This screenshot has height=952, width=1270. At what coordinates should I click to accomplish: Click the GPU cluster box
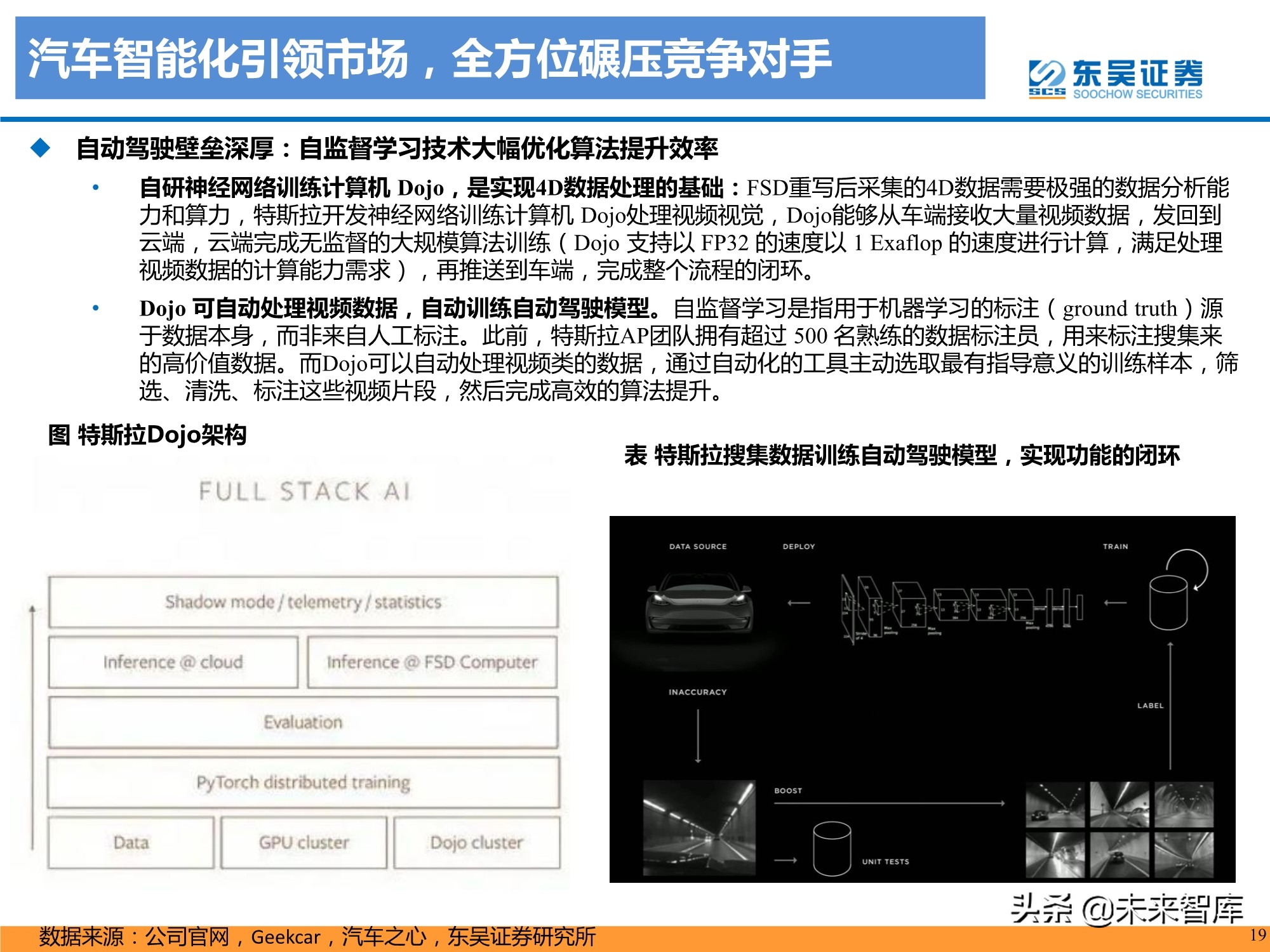coord(304,843)
